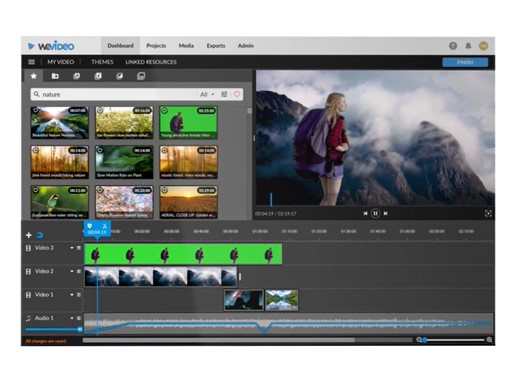Open Video 3 track dropdown arrow
The width and height of the screenshot is (515, 365).
72,248
